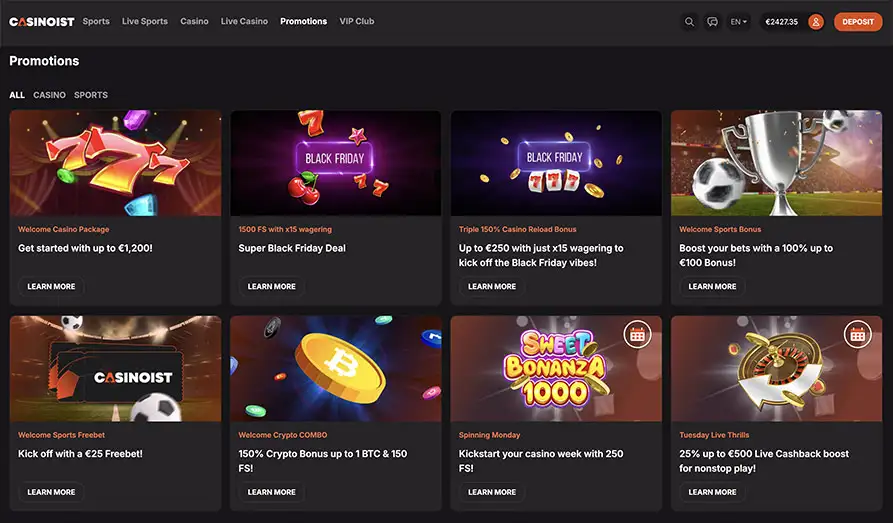Click 'Welcome Crypto COMBO' orange label
This screenshot has height=523, width=893.
[282, 435]
